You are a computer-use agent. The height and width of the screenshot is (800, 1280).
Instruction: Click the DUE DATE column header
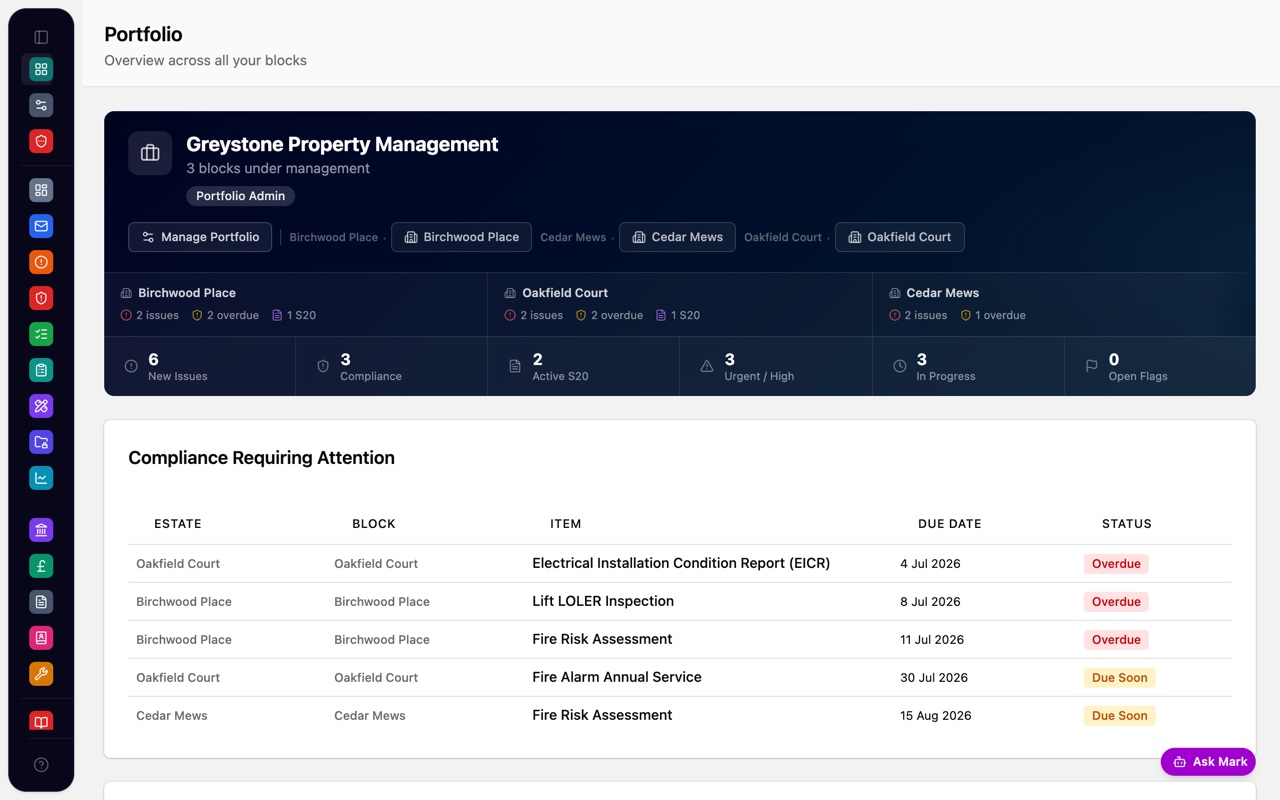click(950, 524)
